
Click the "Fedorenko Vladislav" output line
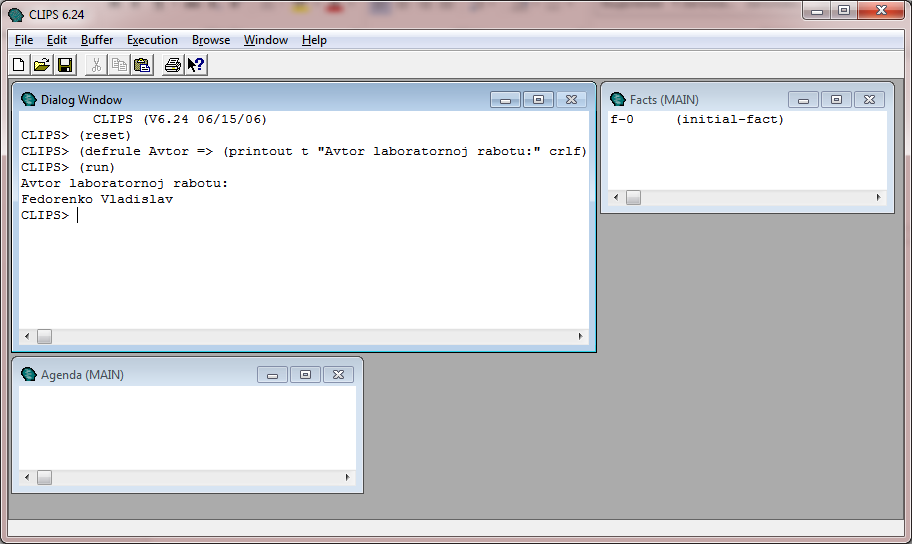97,199
